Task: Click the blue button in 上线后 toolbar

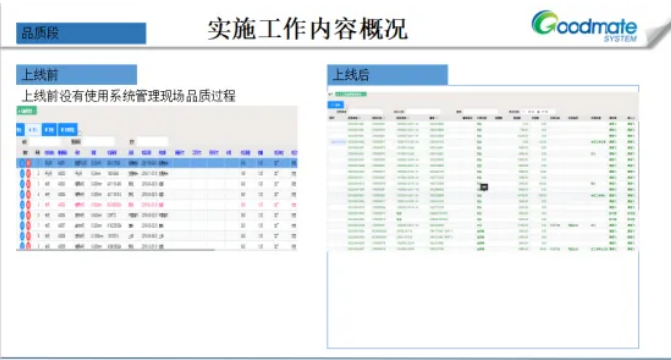Action: click(336, 104)
